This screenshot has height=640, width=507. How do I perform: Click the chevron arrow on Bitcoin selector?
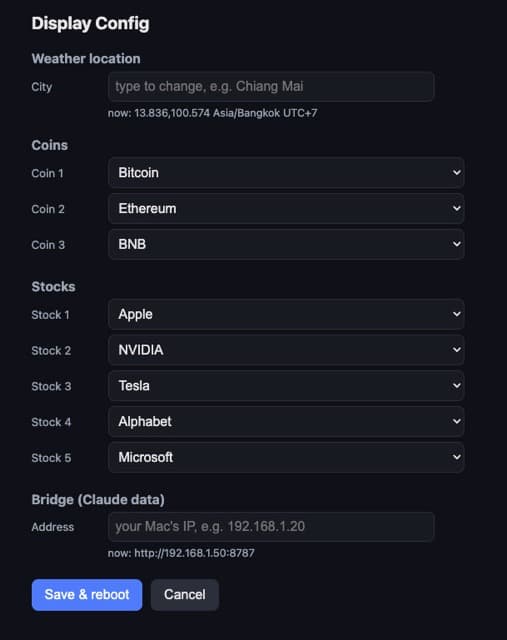tap(457, 173)
